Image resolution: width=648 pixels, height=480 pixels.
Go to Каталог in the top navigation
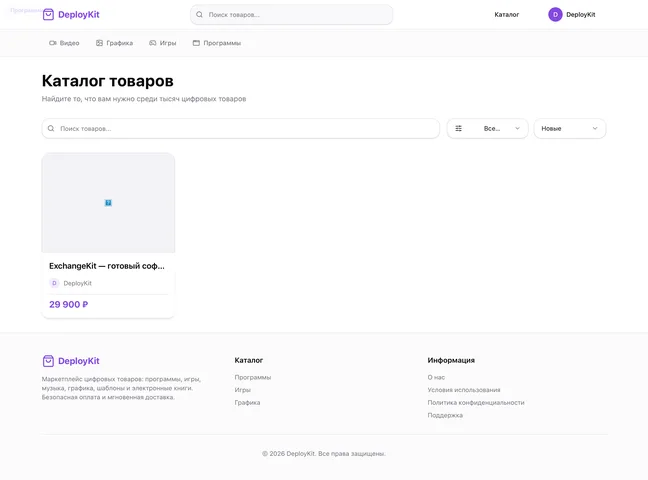tap(507, 14)
